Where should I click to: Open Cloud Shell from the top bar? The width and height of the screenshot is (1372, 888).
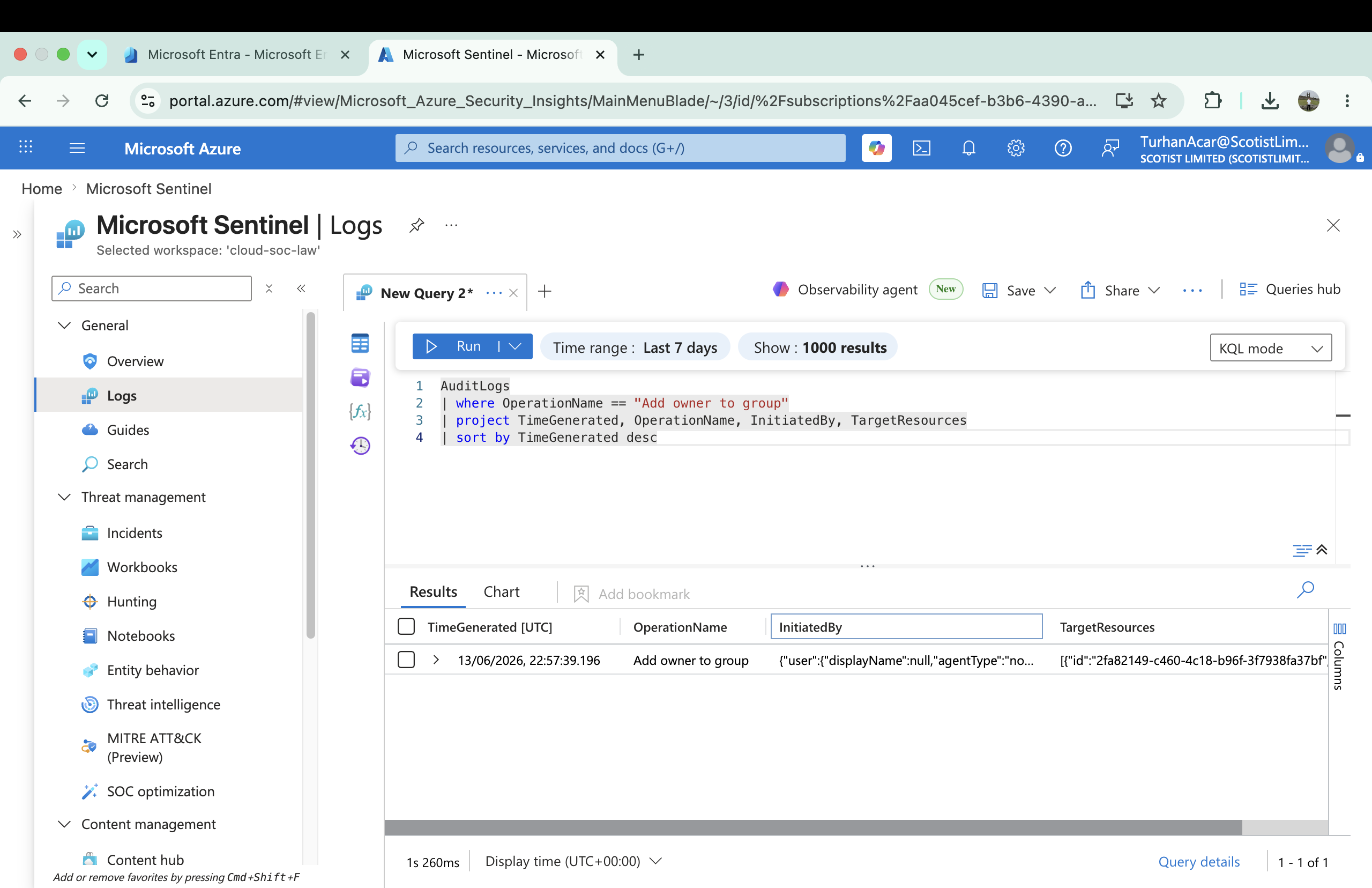pyautogui.click(x=921, y=148)
